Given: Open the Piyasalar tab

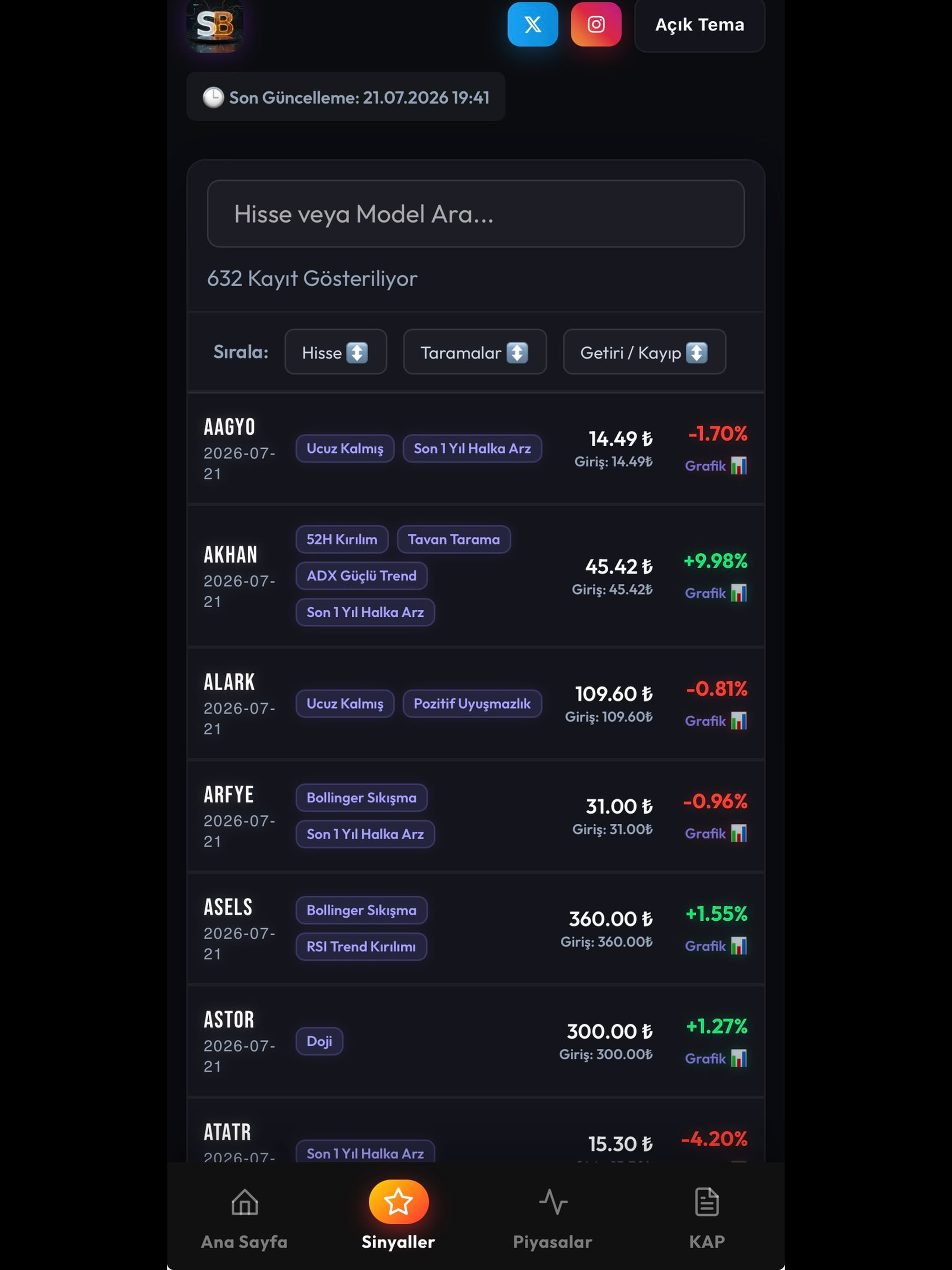Looking at the screenshot, I should [552, 1218].
